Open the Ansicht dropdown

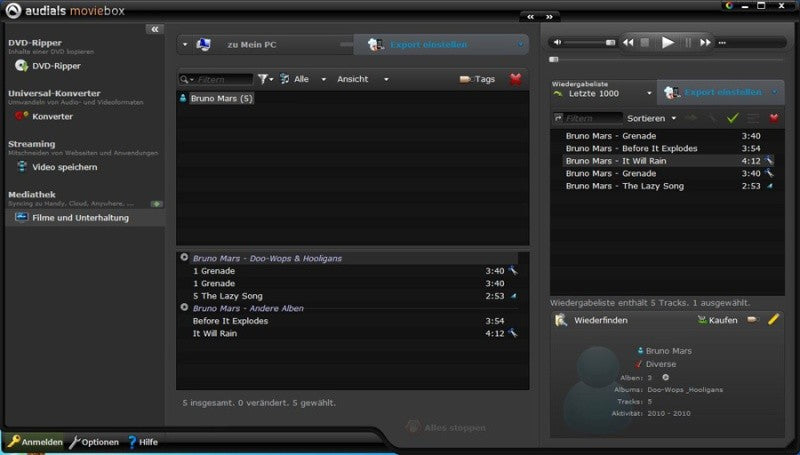tap(363, 79)
